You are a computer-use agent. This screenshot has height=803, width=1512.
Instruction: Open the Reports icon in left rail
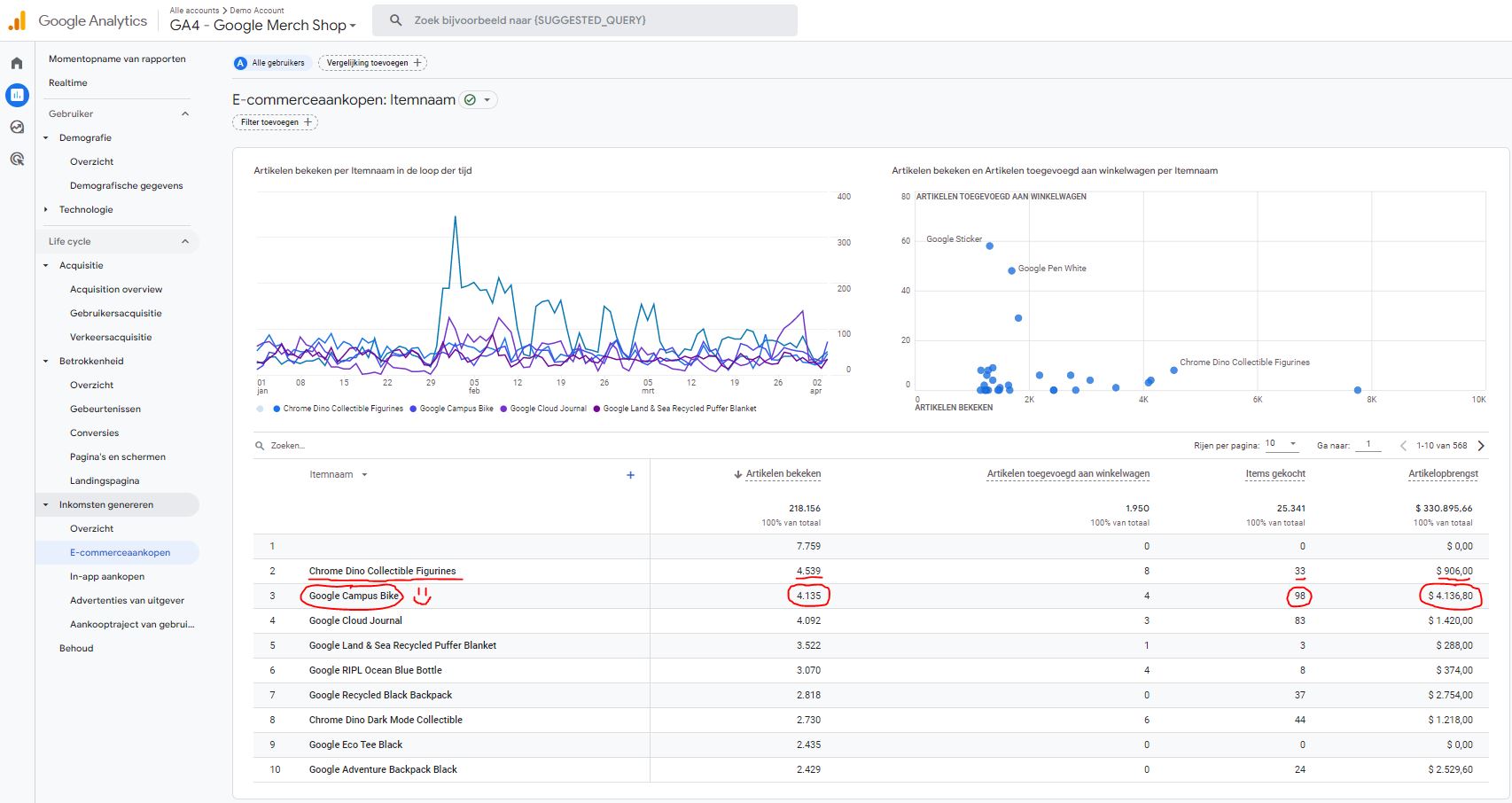tap(17, 95)
